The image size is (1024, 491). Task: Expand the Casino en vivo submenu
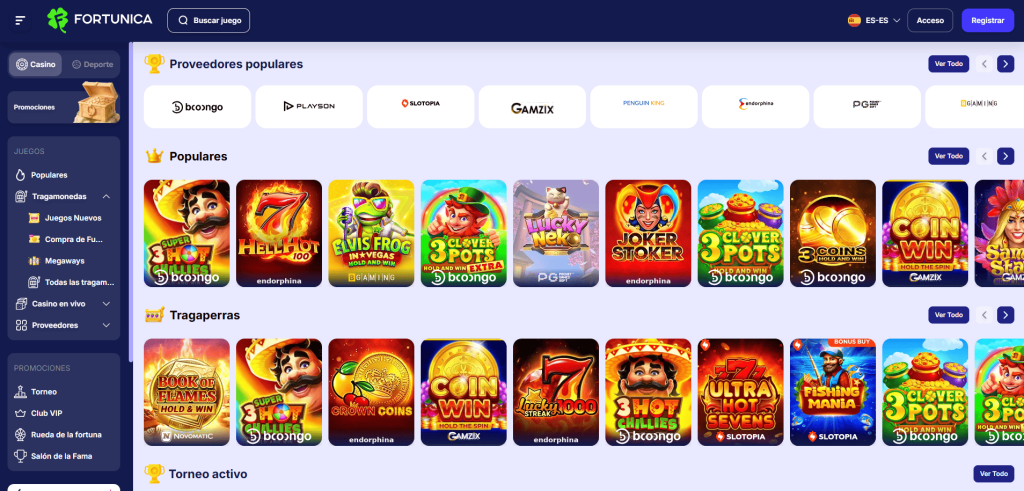[106, 304]
